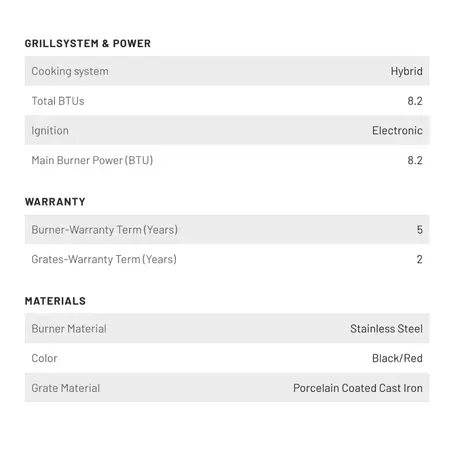
Task: Click the Main Burner Power value 8.2
Action: 415,160
